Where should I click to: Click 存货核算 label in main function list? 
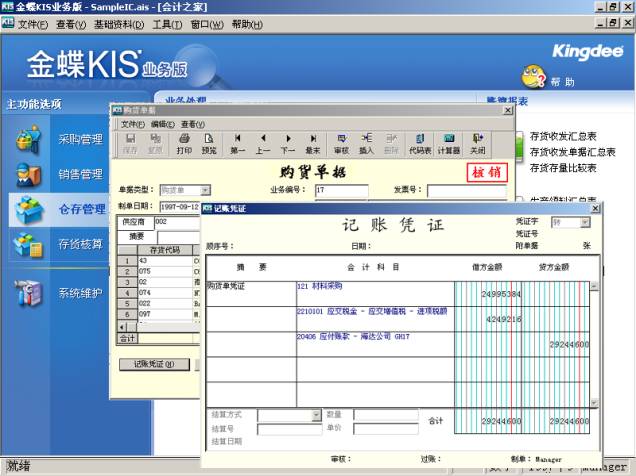click(80, 244)
